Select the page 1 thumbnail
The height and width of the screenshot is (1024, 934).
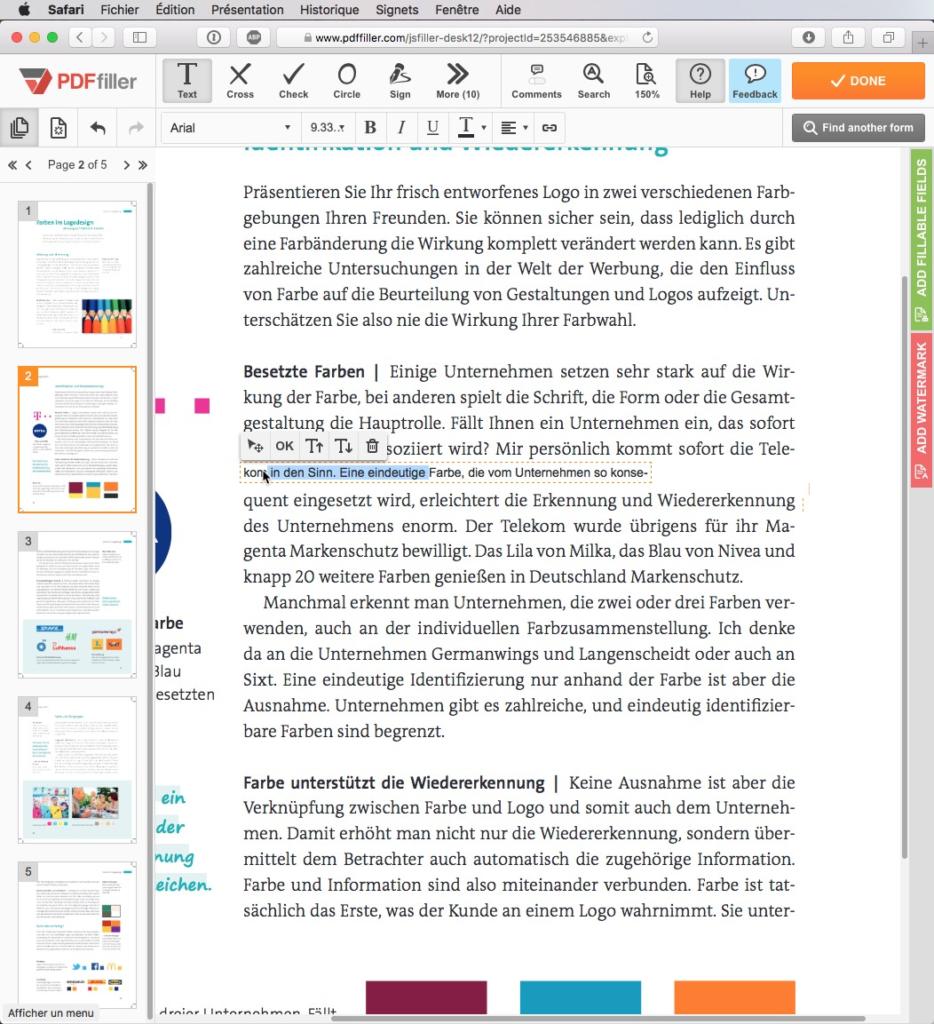tap(77, 274)
